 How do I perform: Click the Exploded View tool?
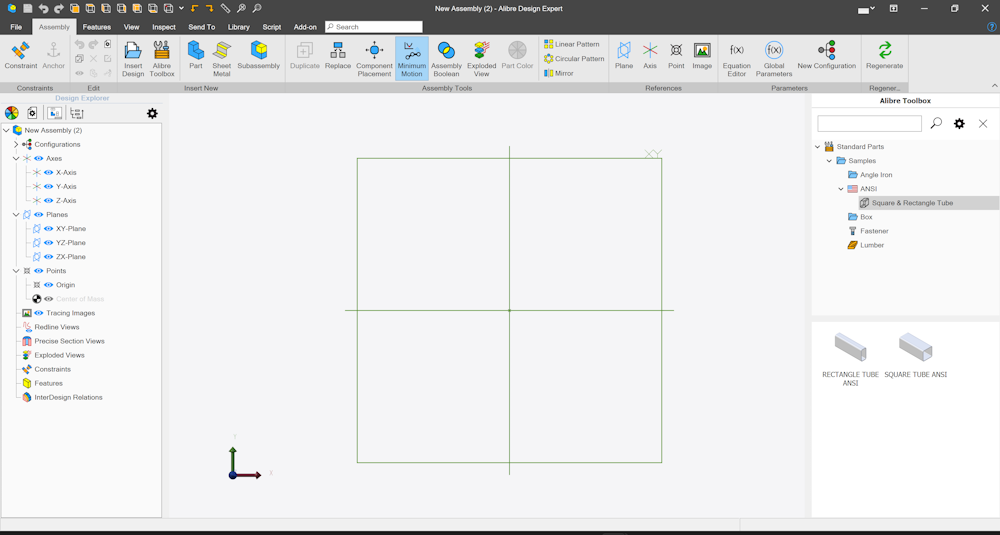tap(482, 59)
